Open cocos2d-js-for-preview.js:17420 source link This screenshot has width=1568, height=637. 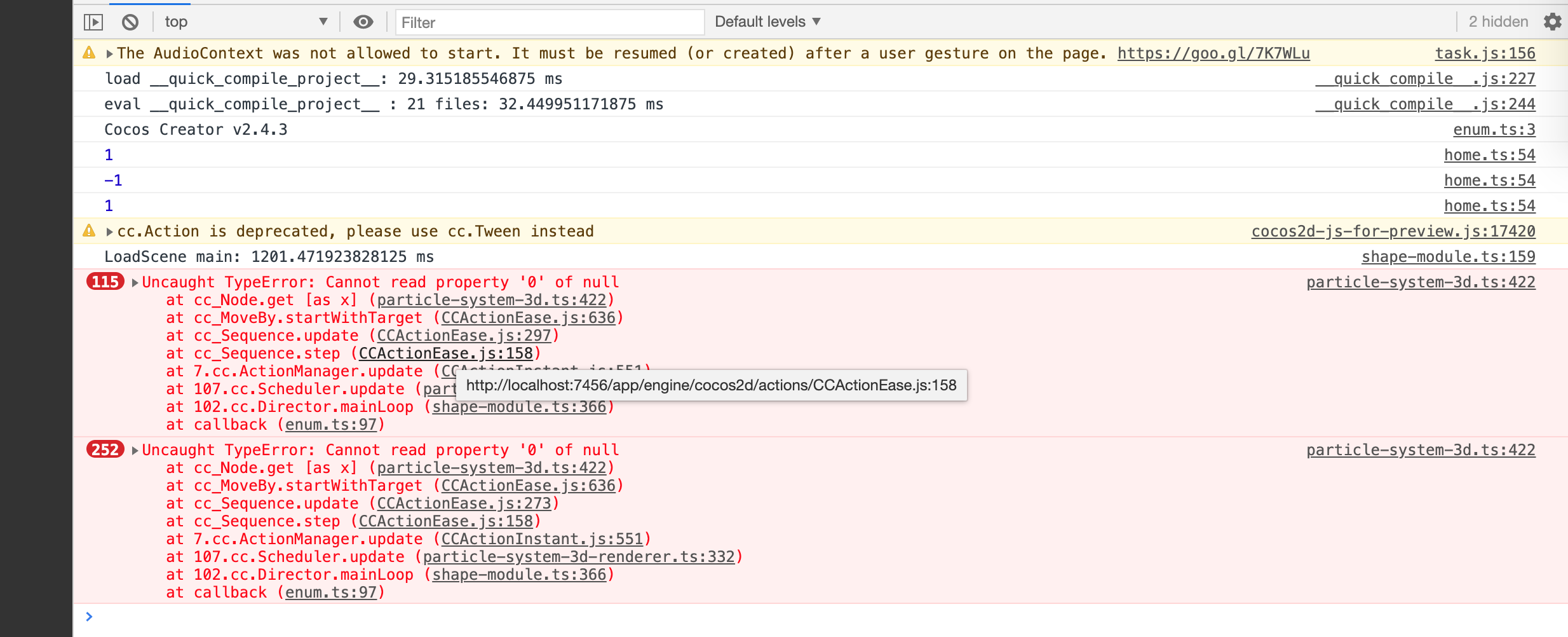coord(1393,231)
